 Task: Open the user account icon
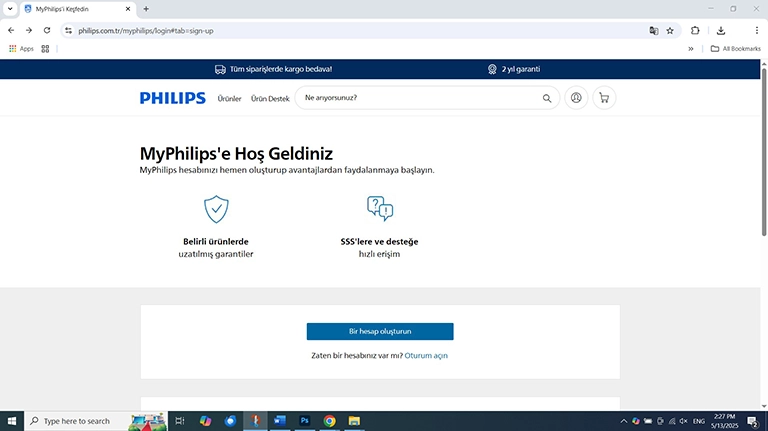[576, 98]
